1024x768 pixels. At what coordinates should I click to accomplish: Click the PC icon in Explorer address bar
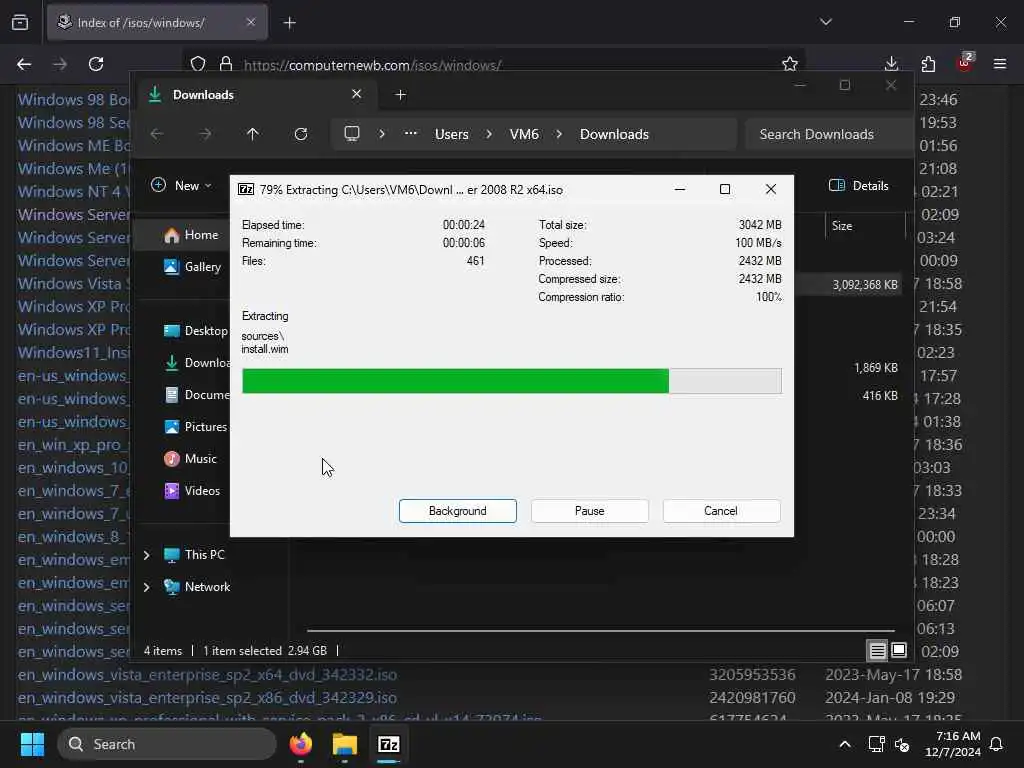pos(352,134)
